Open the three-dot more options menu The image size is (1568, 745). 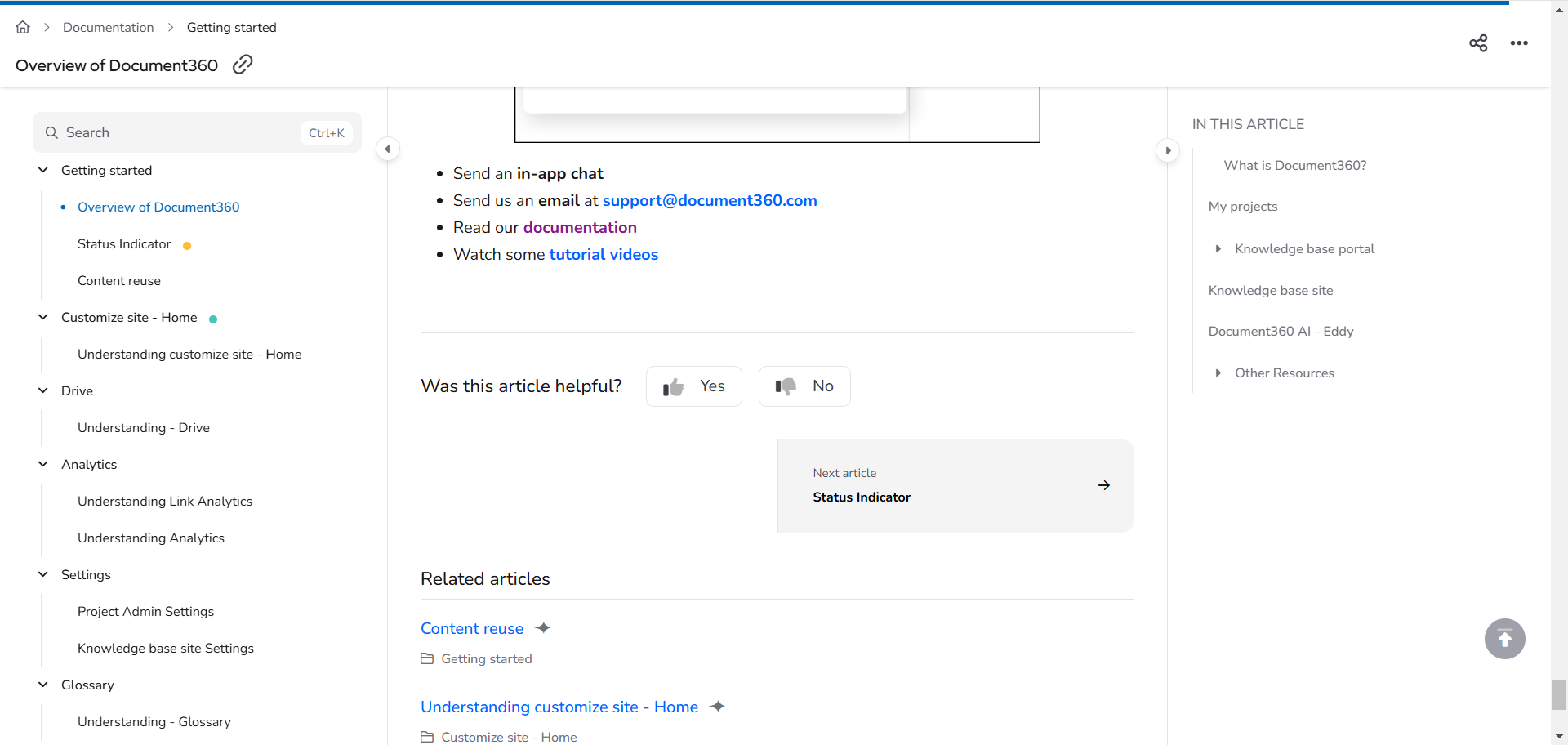pos(1519,43)
